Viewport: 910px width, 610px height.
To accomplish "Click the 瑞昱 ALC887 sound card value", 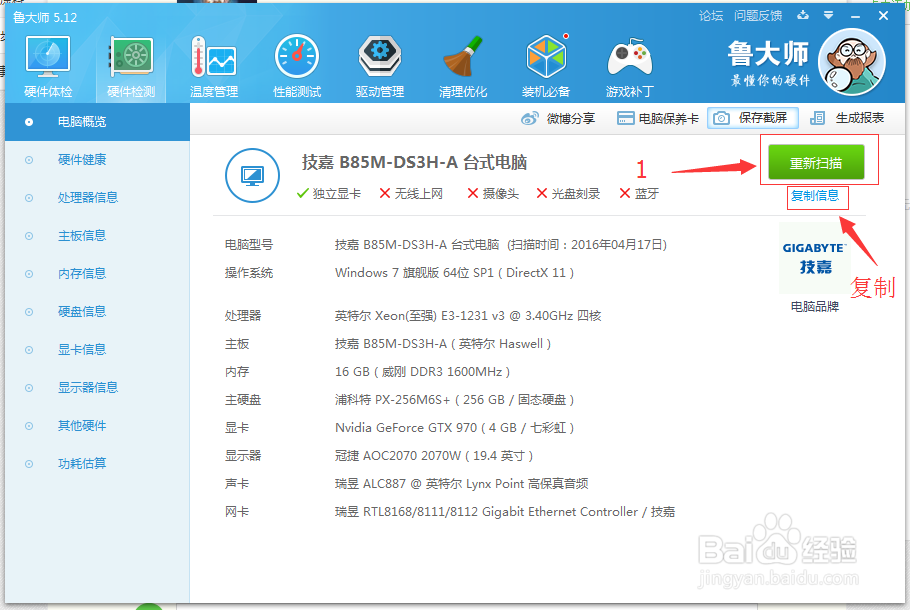I will tap(461, 484).
